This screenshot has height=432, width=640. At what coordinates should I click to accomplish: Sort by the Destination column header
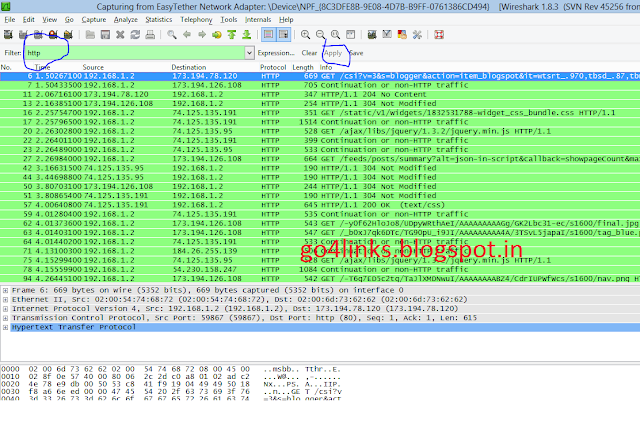(x=189, y=67)
